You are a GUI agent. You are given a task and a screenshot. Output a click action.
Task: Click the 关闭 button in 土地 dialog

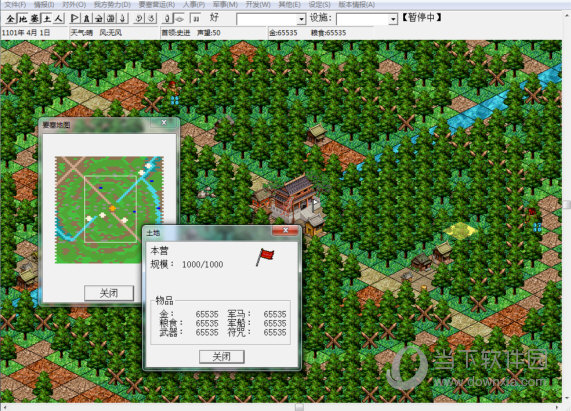221,356
